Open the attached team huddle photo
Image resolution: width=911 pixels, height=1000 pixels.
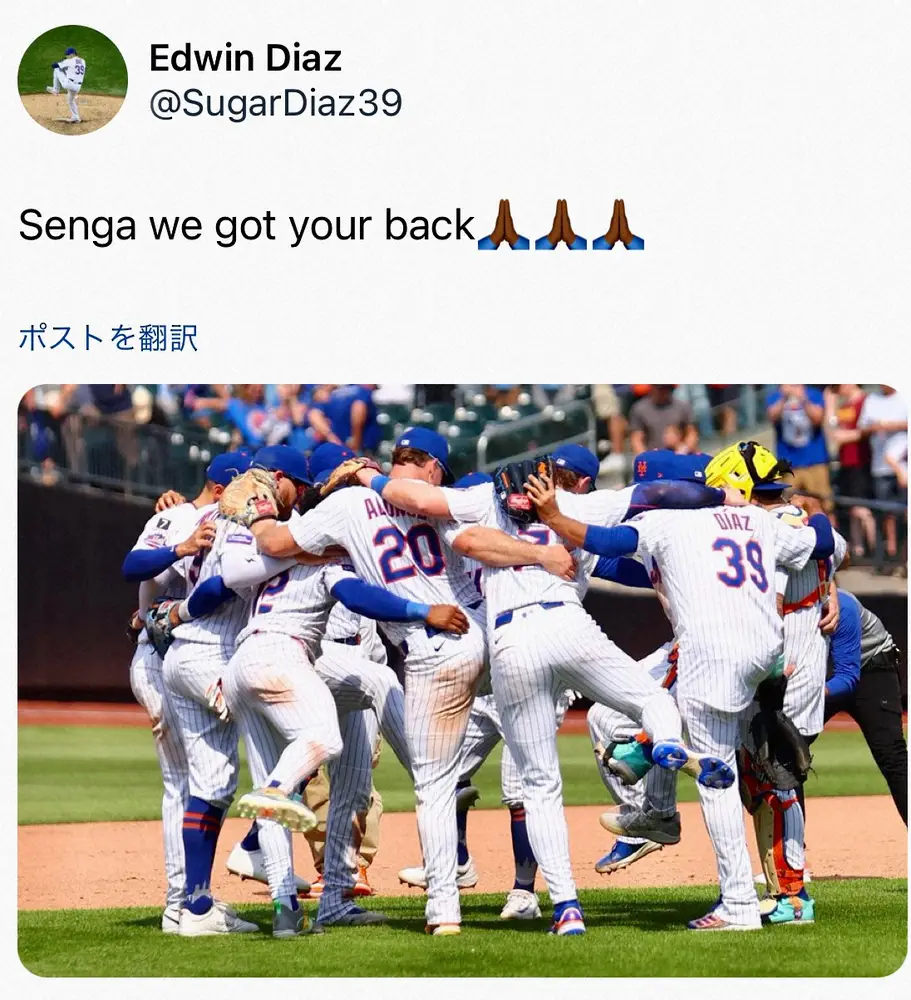[463, 680]
